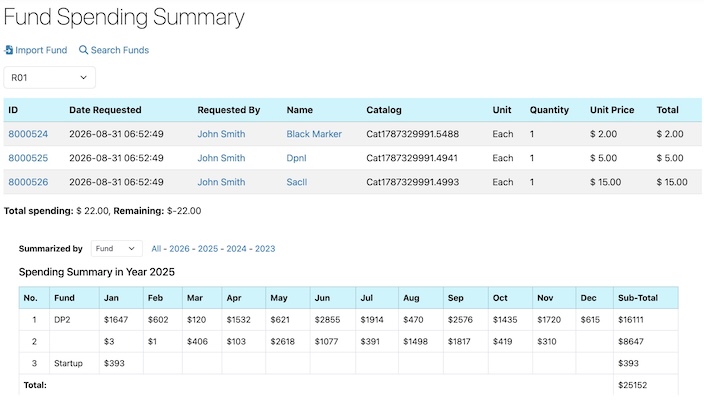Image resolution: width=704 pixels, height=400 pixels.
Task: Click the Total spending $ 22.00 text
Action: 56,211
